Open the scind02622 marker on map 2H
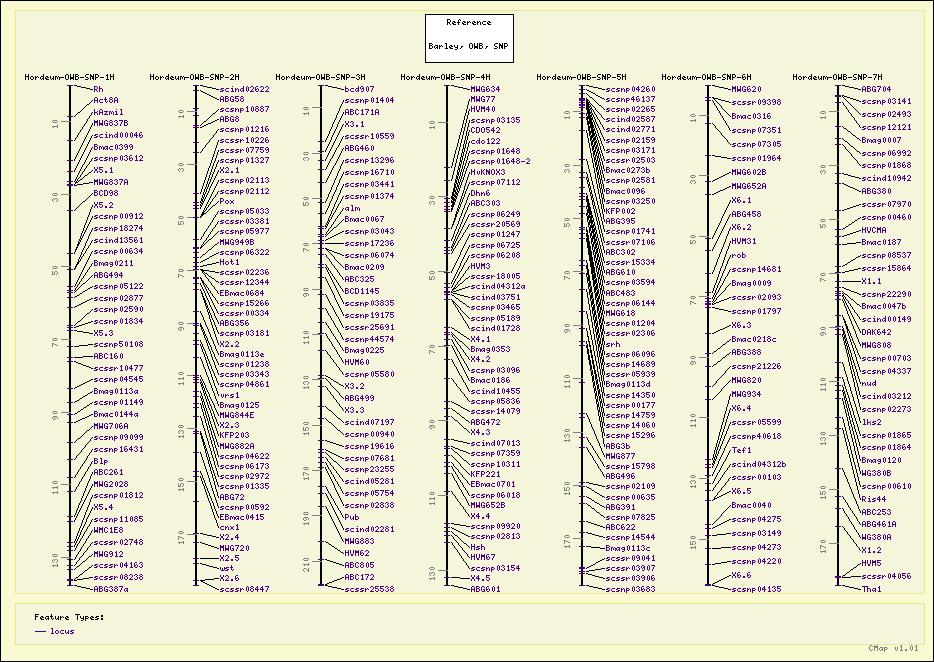Viewport: 934px width, 662px height. click(x=244, y=88)
